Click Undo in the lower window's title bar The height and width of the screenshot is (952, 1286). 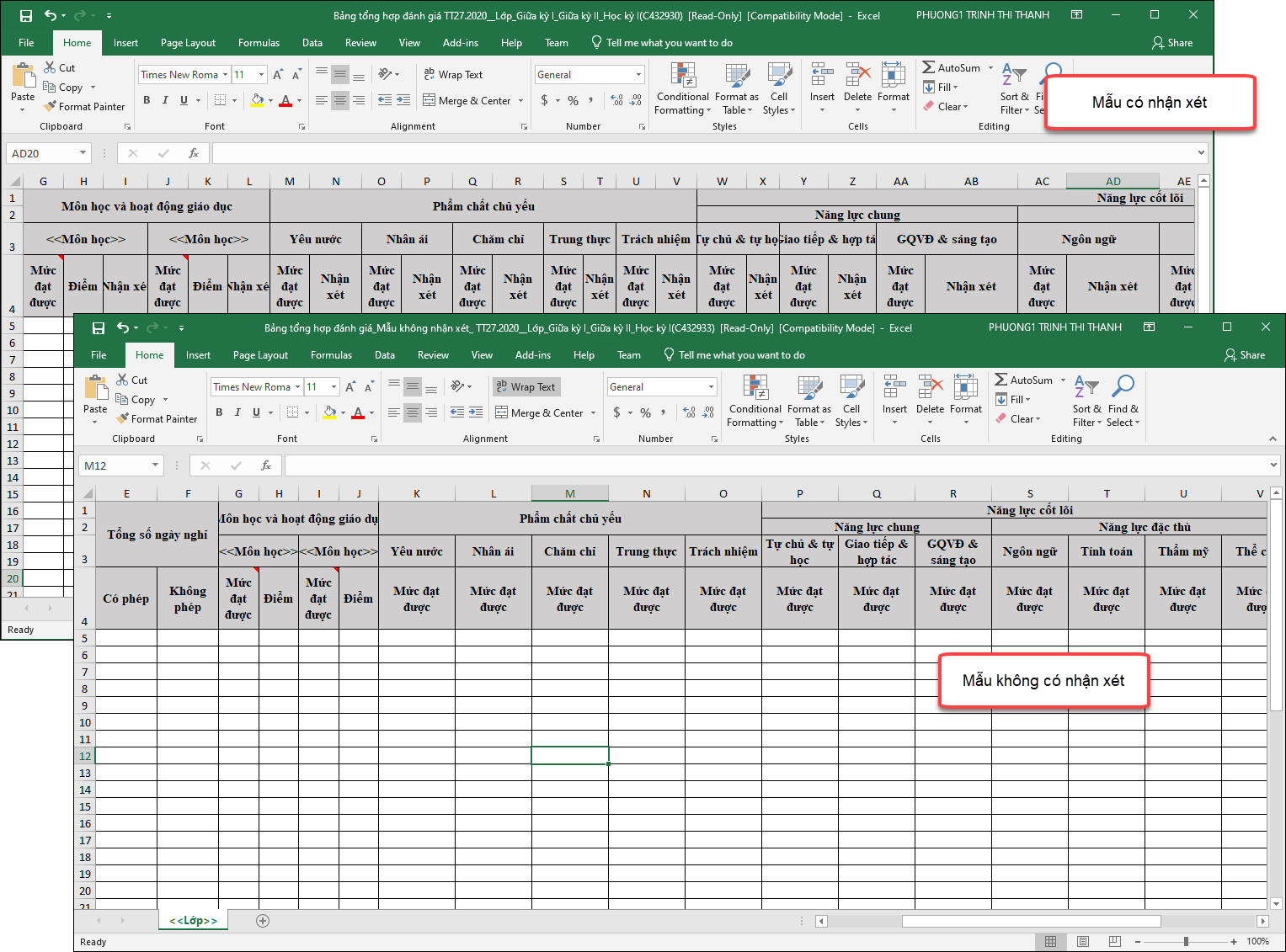123,328
